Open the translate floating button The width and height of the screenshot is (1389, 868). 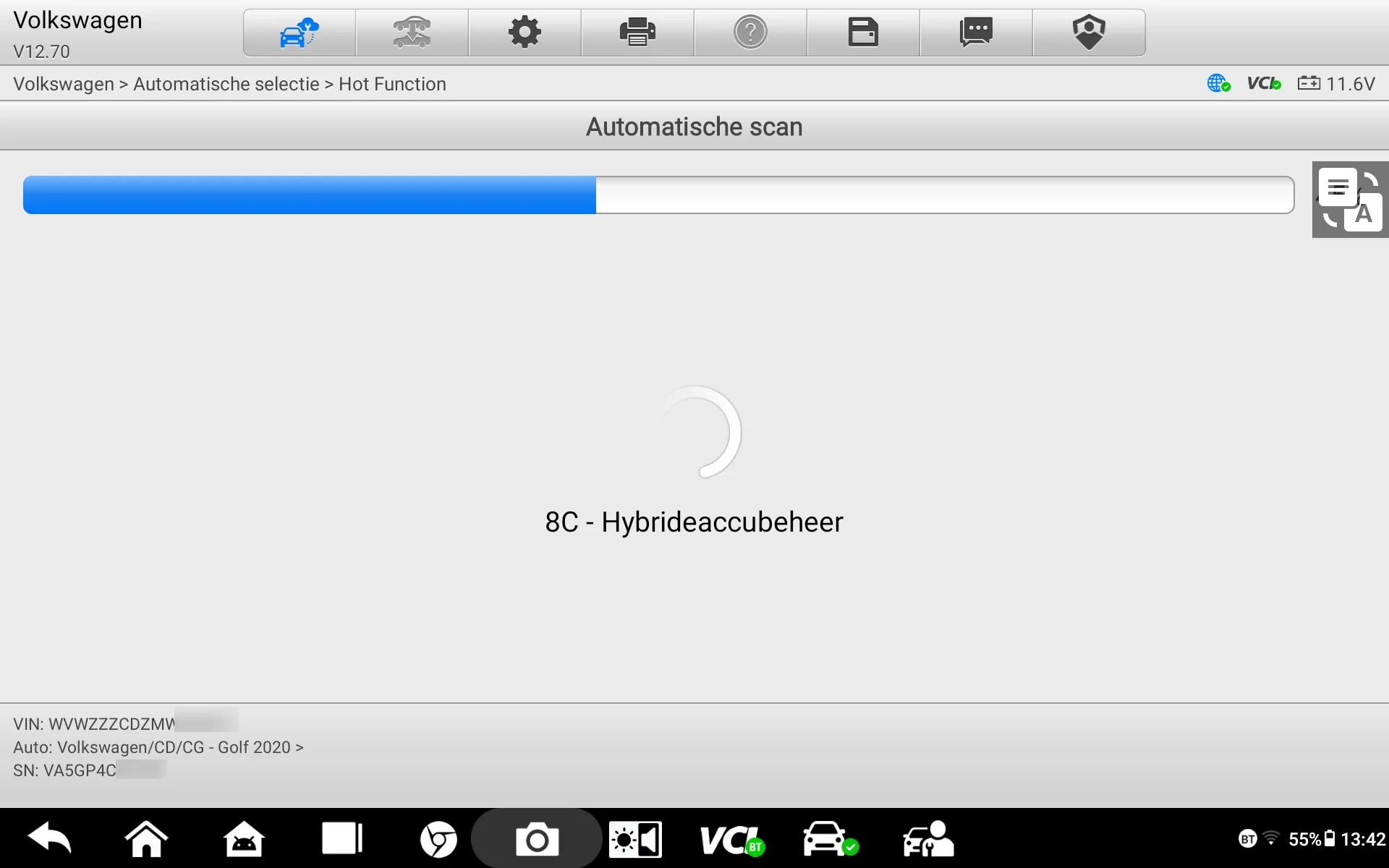(1351, 200)
